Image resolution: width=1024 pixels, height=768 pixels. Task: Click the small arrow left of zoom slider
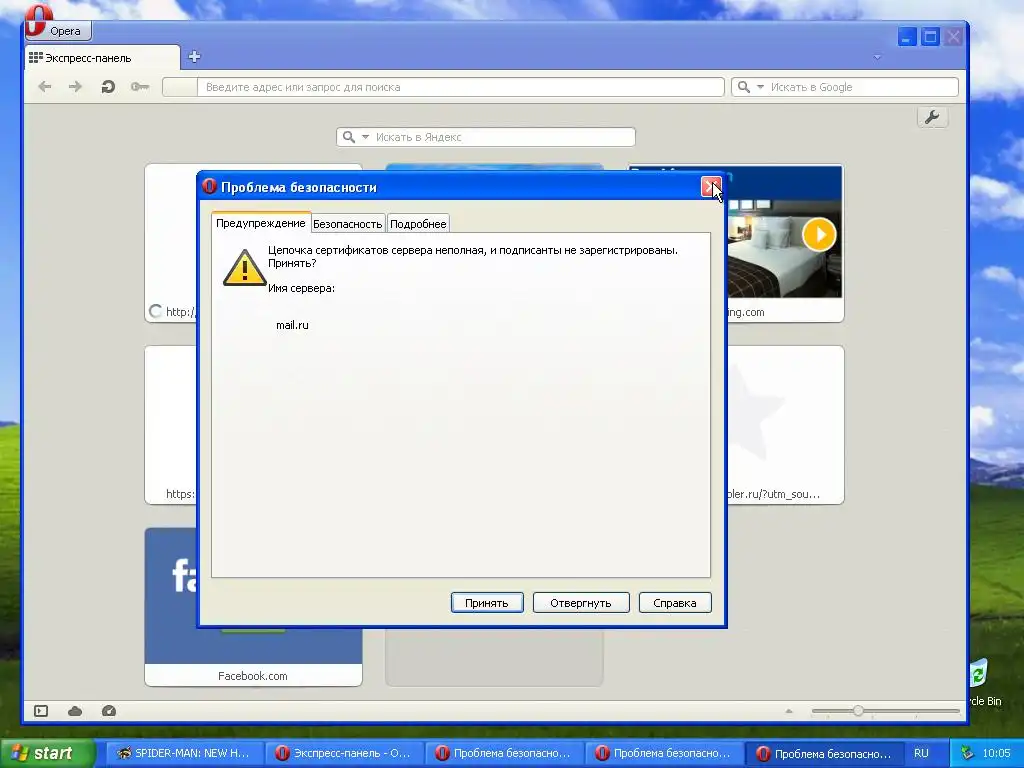click(789, 711)
